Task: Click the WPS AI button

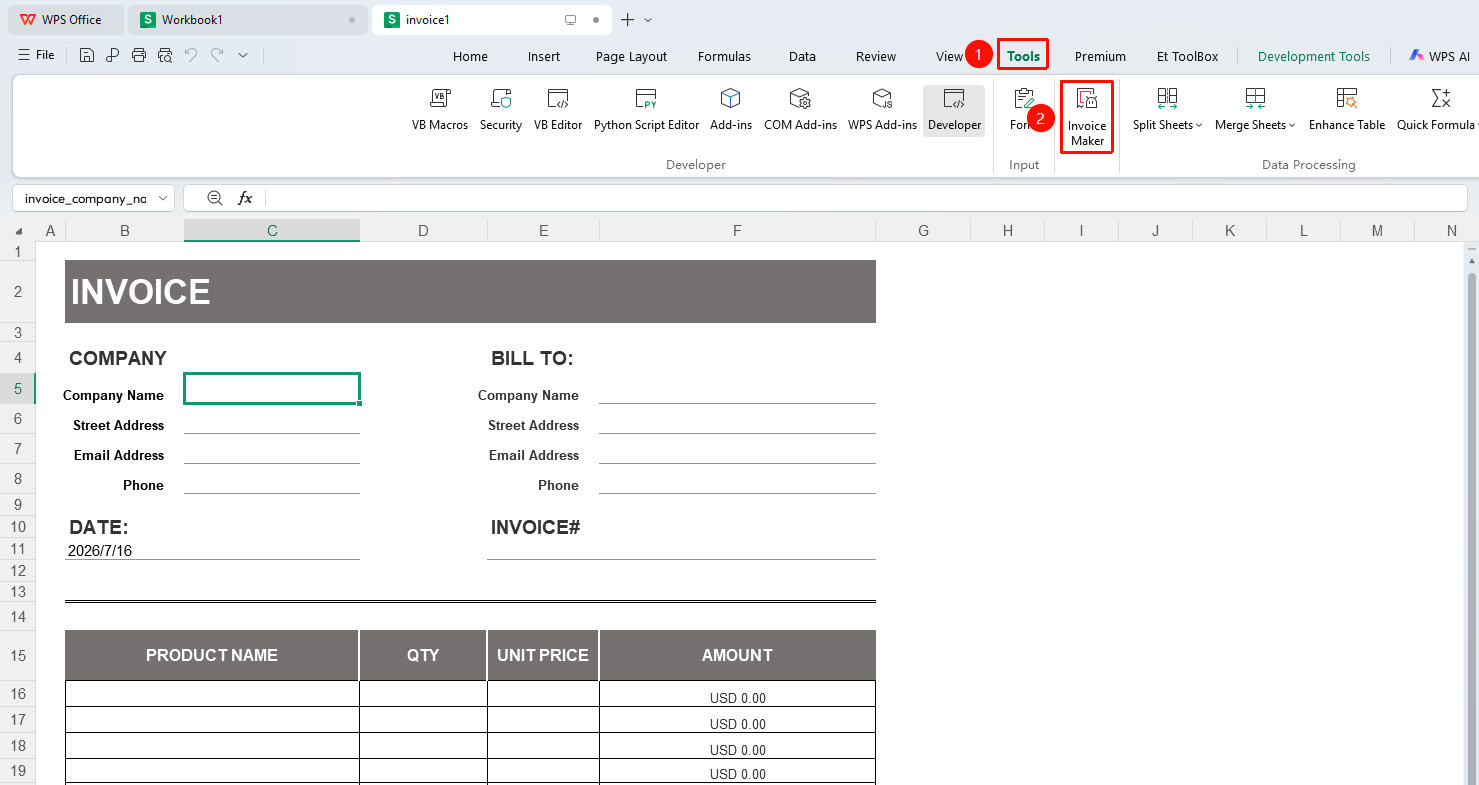Action: coord(1440,56)
